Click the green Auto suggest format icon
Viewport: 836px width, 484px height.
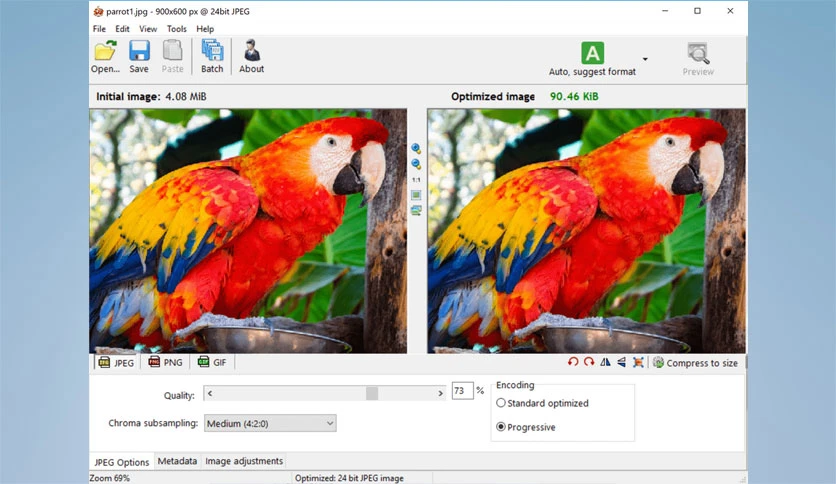592,53
